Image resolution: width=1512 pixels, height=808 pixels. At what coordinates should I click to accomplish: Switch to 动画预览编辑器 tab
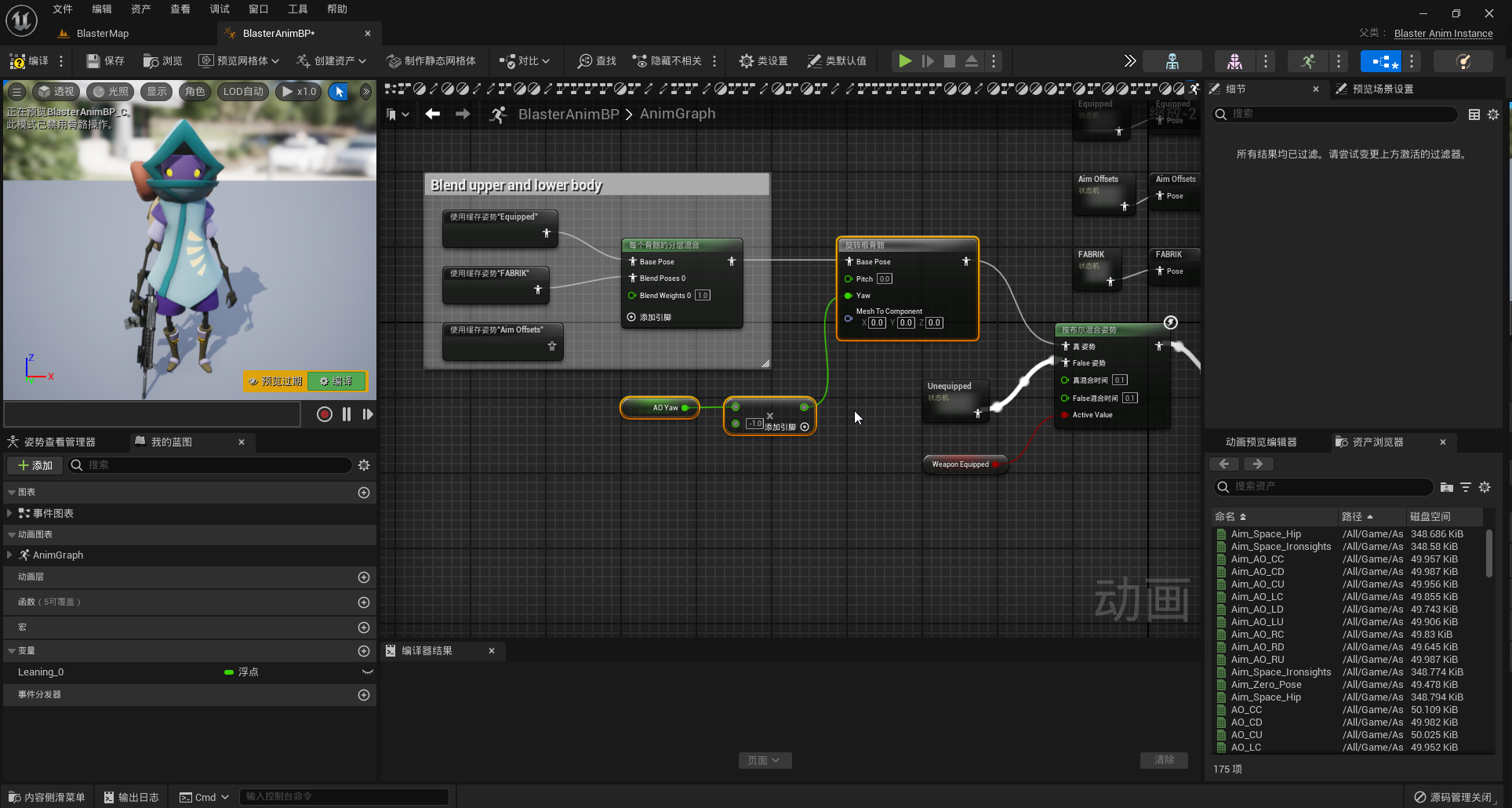click(x=1261, y=442)
